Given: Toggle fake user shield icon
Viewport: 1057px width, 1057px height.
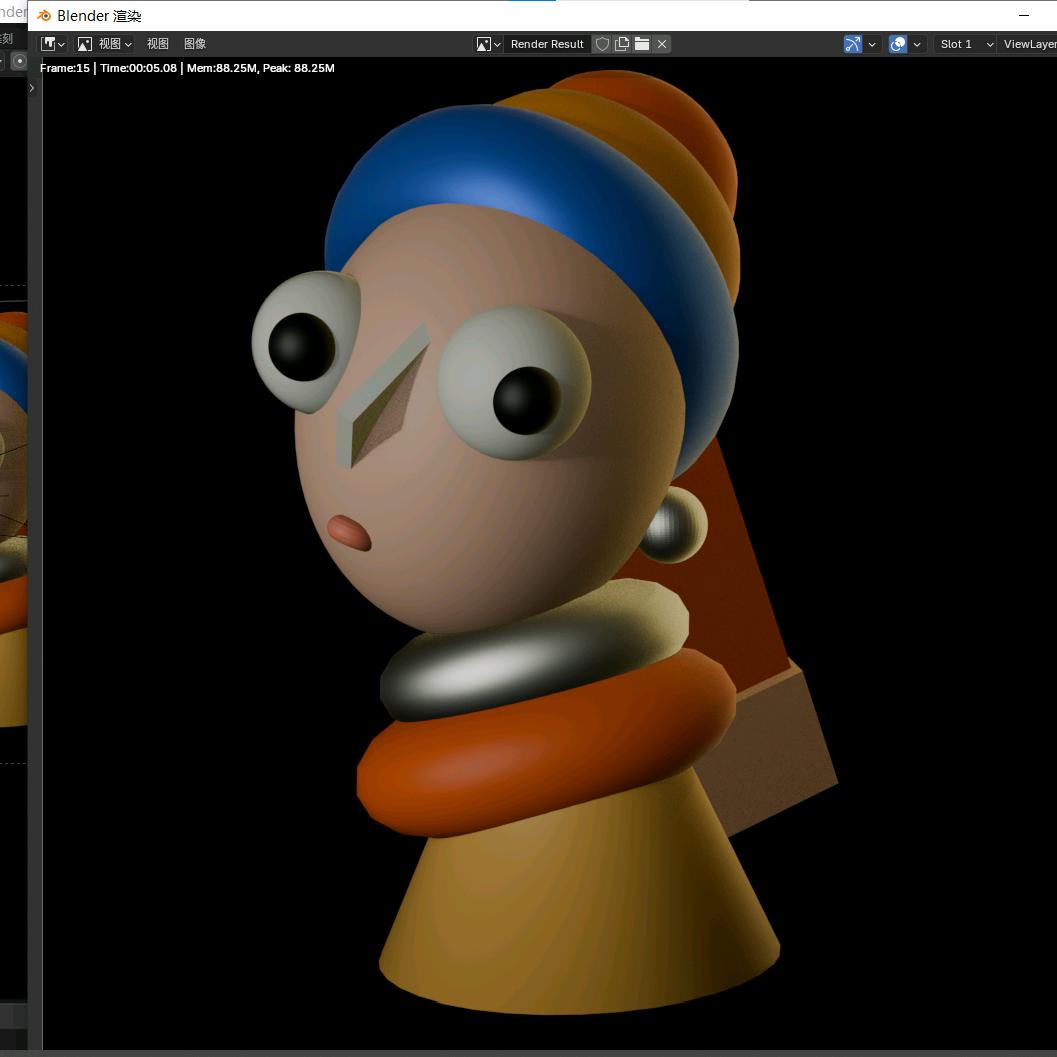Looking at the screenshot, I should [602, 44].
